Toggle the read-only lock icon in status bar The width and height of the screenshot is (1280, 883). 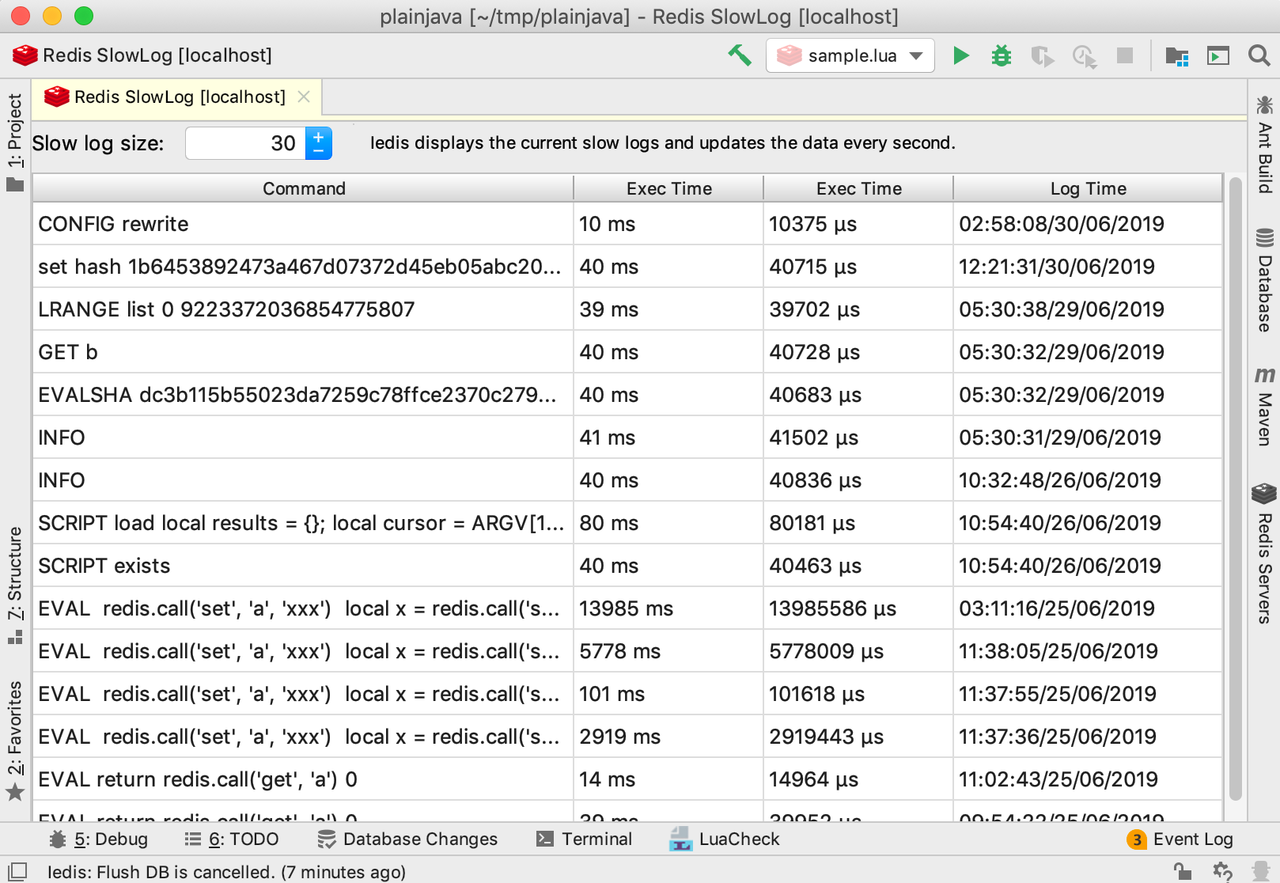click(x=1181, y=872)
